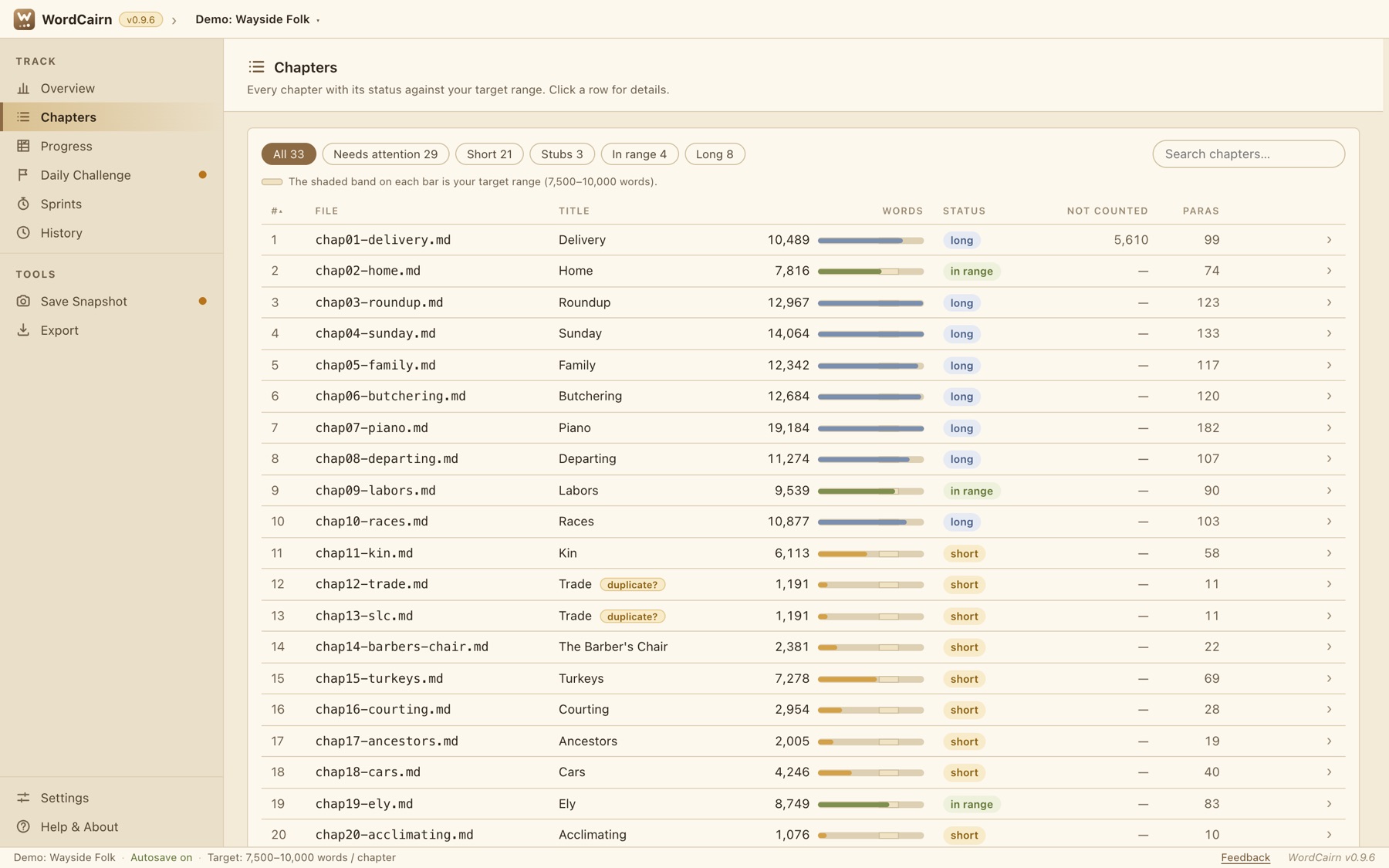This screenshot has width=1389, height=868.
Task: Click the word-count bar for chap09-labors.md
Action: point(870,491)
